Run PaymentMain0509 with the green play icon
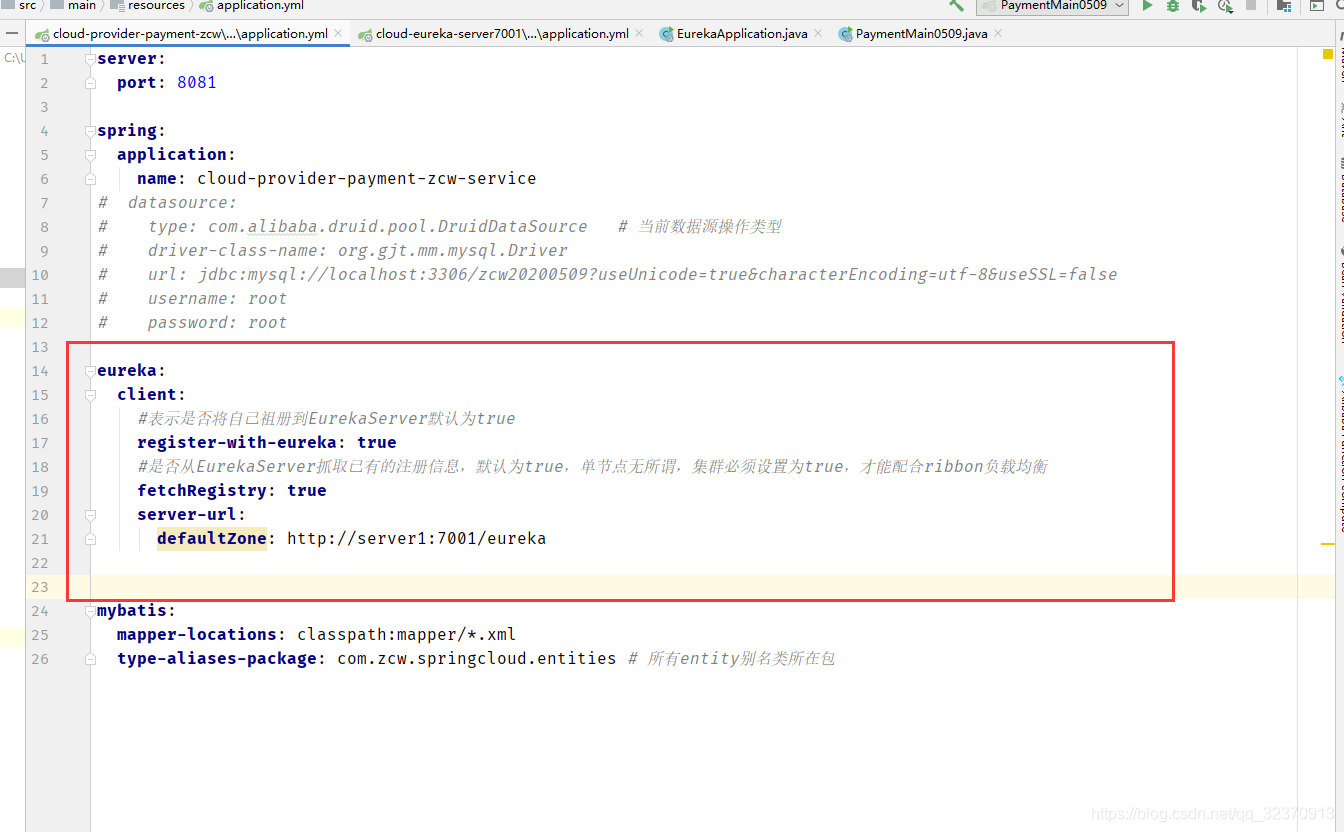 1147,5
